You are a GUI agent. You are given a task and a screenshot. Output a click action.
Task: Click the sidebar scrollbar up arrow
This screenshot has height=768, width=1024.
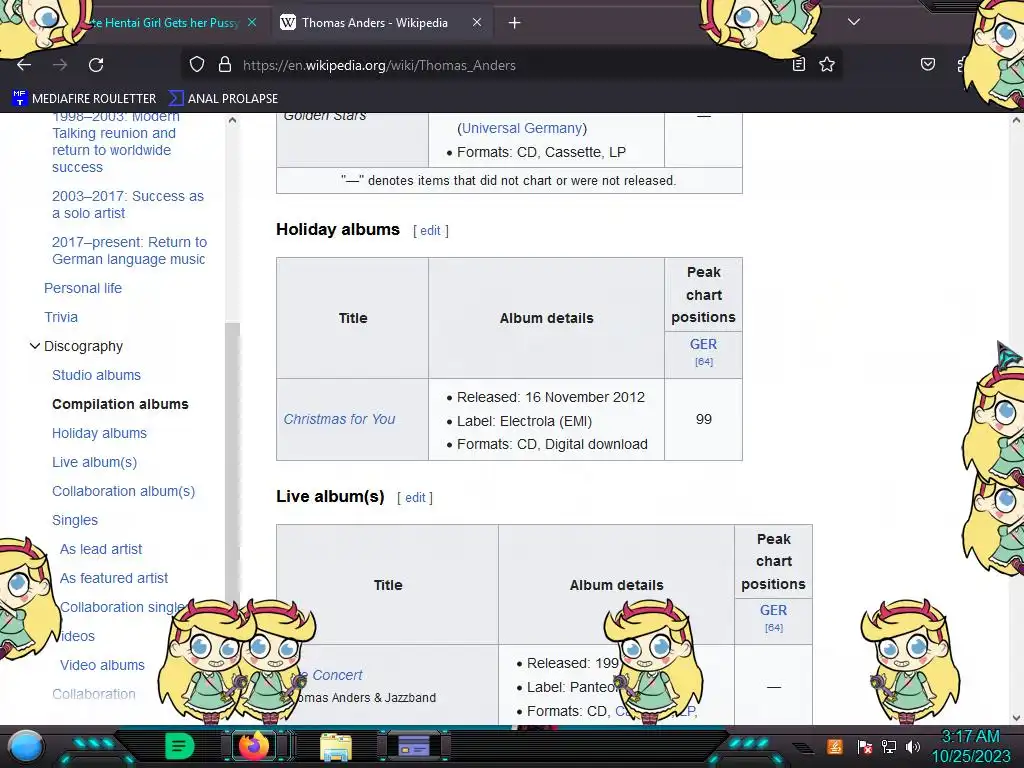click(x=232, y=120)
